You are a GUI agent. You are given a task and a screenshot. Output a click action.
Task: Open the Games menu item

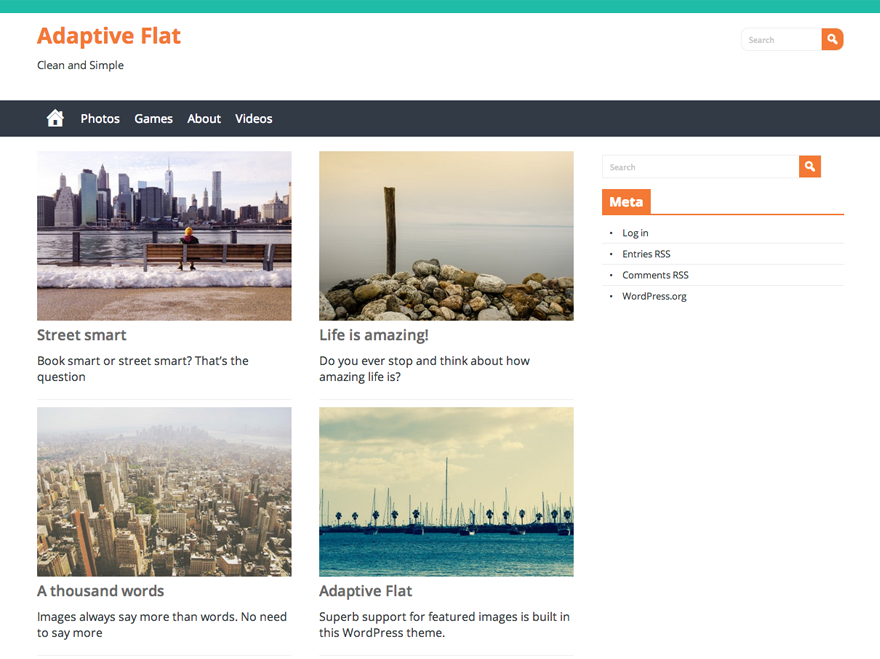point(153,118)
